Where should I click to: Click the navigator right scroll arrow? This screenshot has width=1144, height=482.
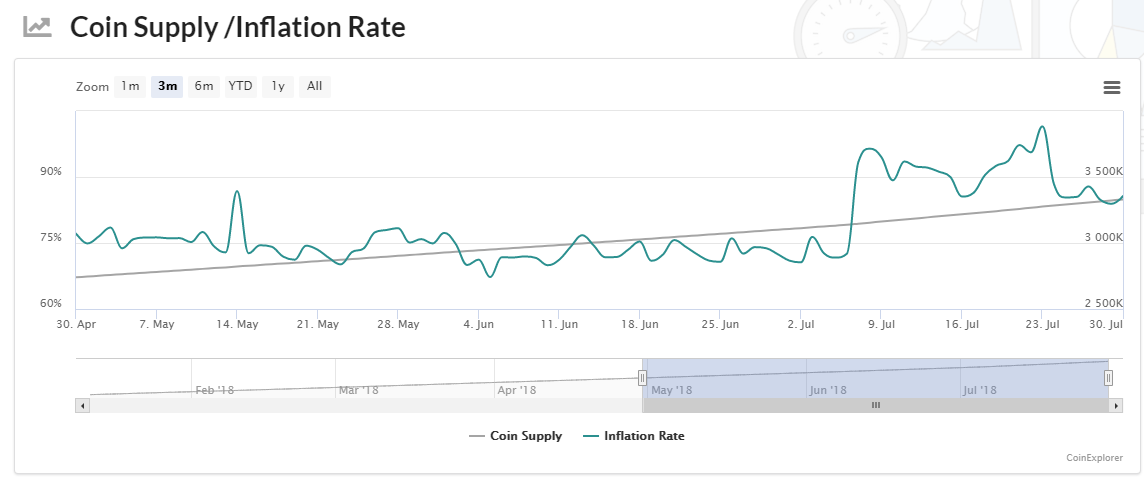coord(1116,405)
